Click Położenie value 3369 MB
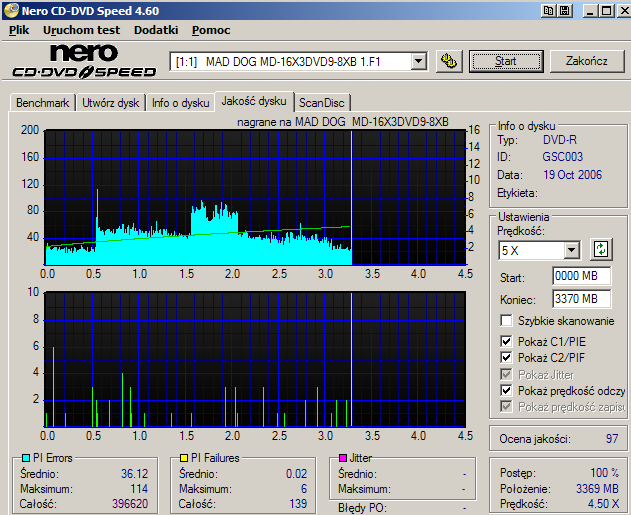631x515 pixels. coord(597,488)
